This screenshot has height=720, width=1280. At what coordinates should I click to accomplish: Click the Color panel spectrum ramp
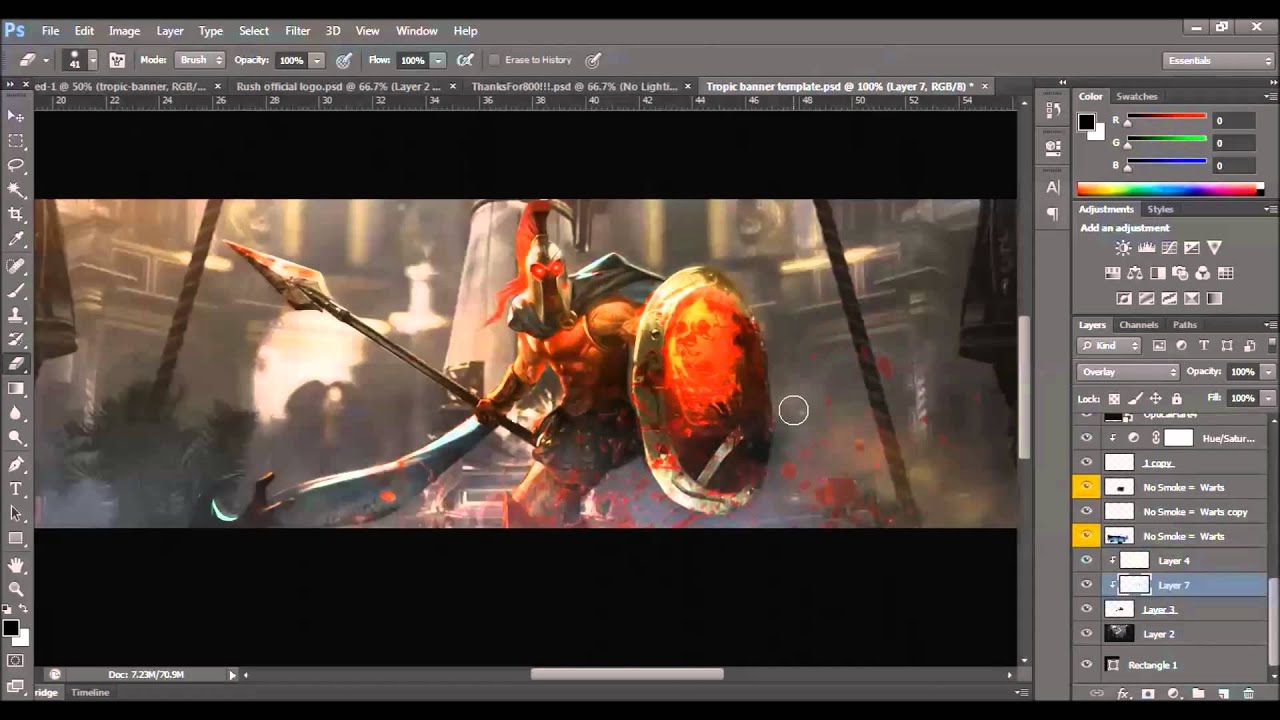pos(1170,189)
